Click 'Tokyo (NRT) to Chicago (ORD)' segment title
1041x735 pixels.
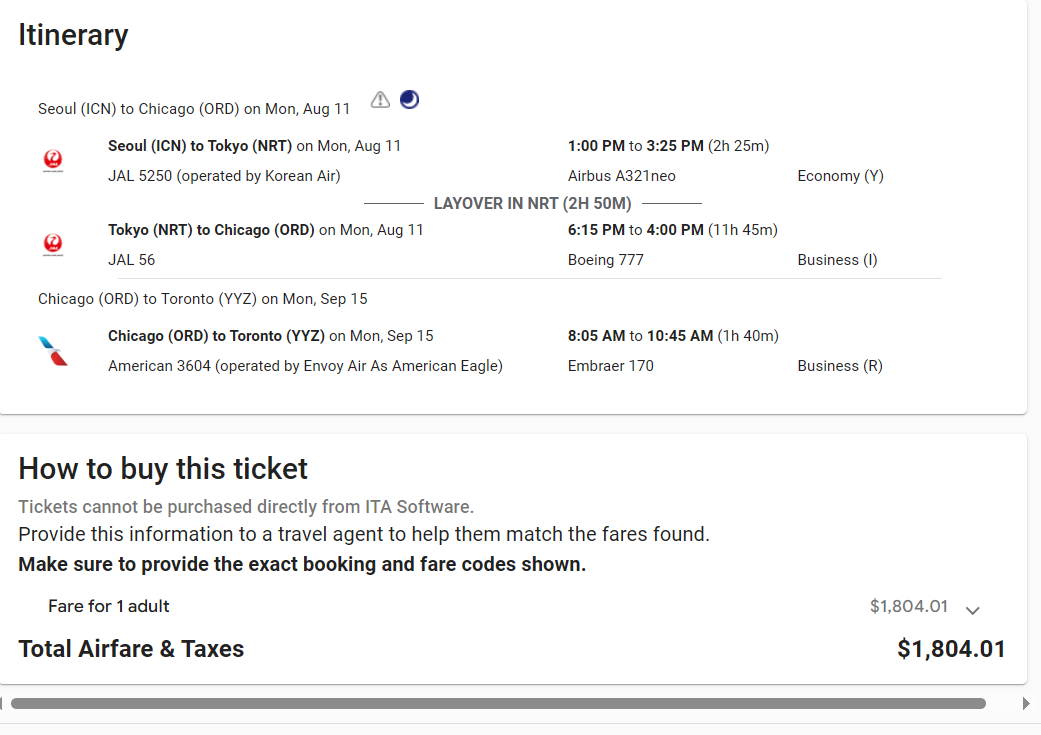coord(211,230)
